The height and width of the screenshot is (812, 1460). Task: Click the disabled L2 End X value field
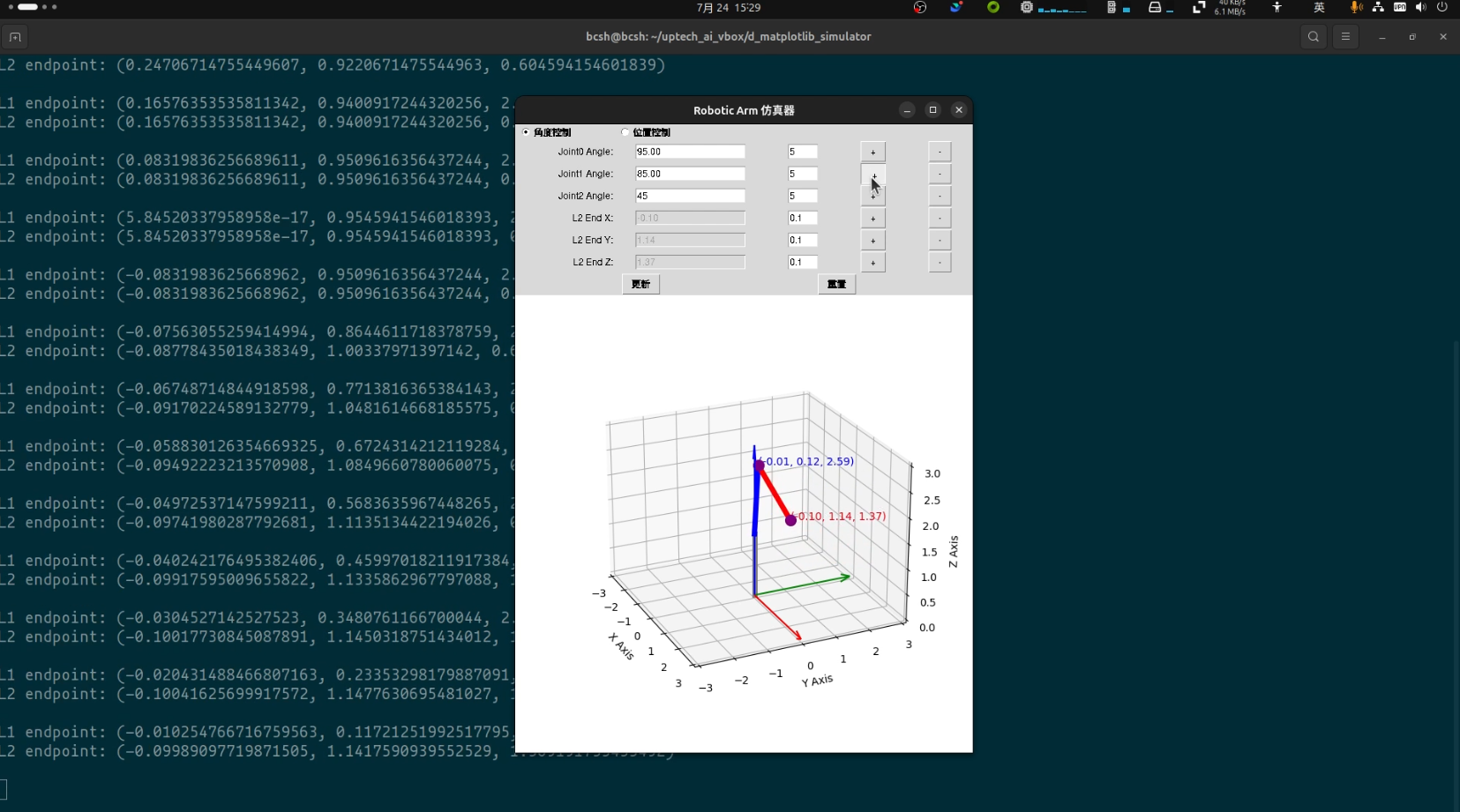690,218
